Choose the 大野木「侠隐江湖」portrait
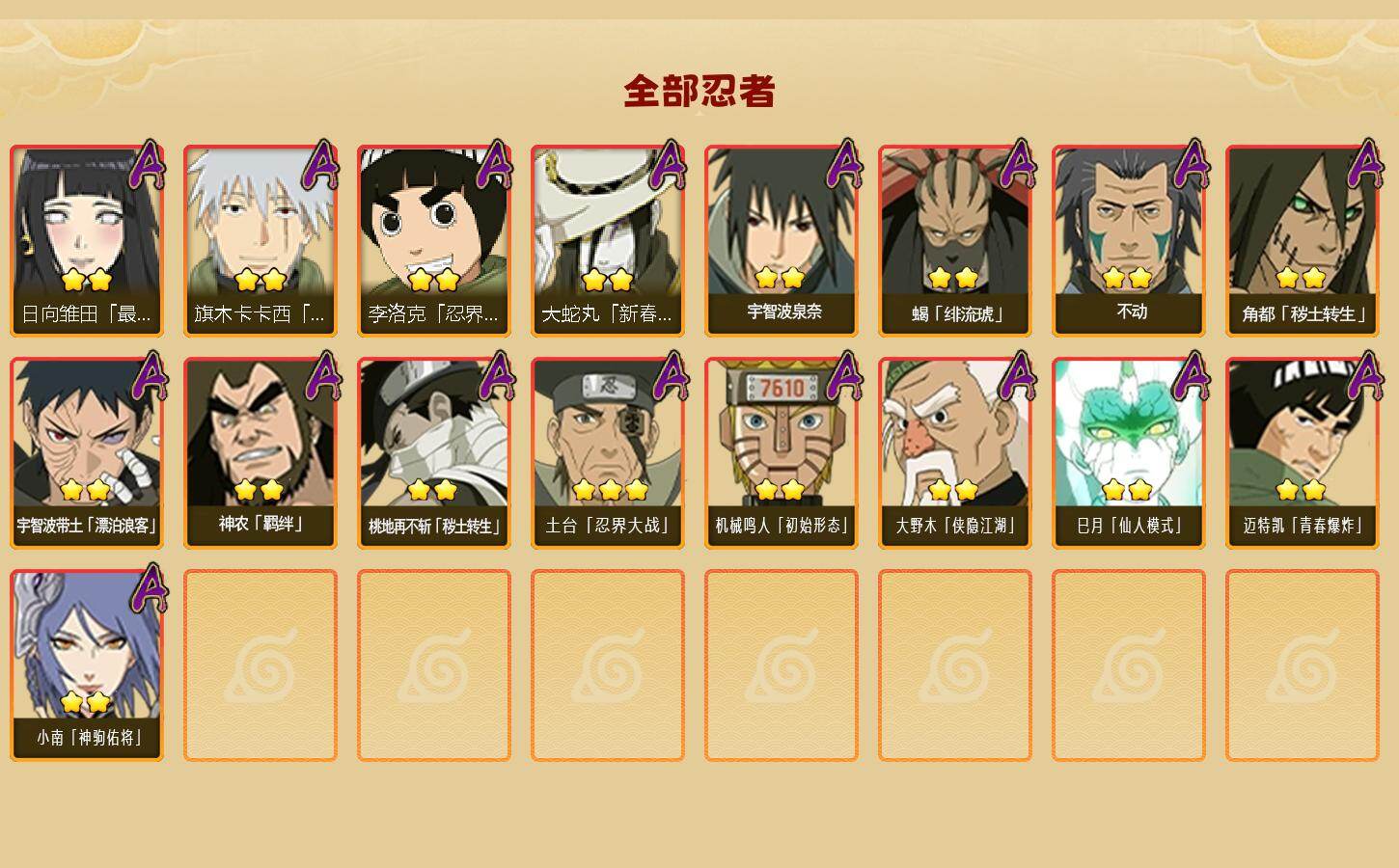This screenshot has width=1399, height=868. [x=955, y=452]
